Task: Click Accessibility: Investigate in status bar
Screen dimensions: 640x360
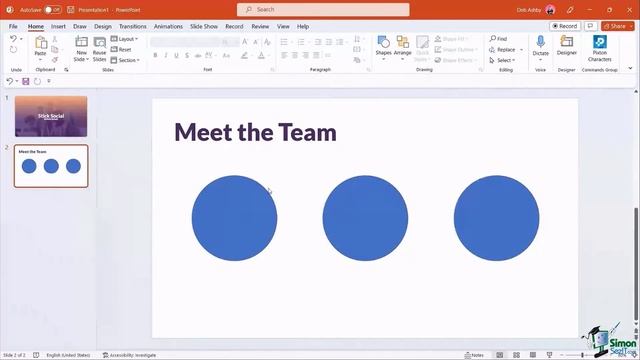Action: [129, 355]
